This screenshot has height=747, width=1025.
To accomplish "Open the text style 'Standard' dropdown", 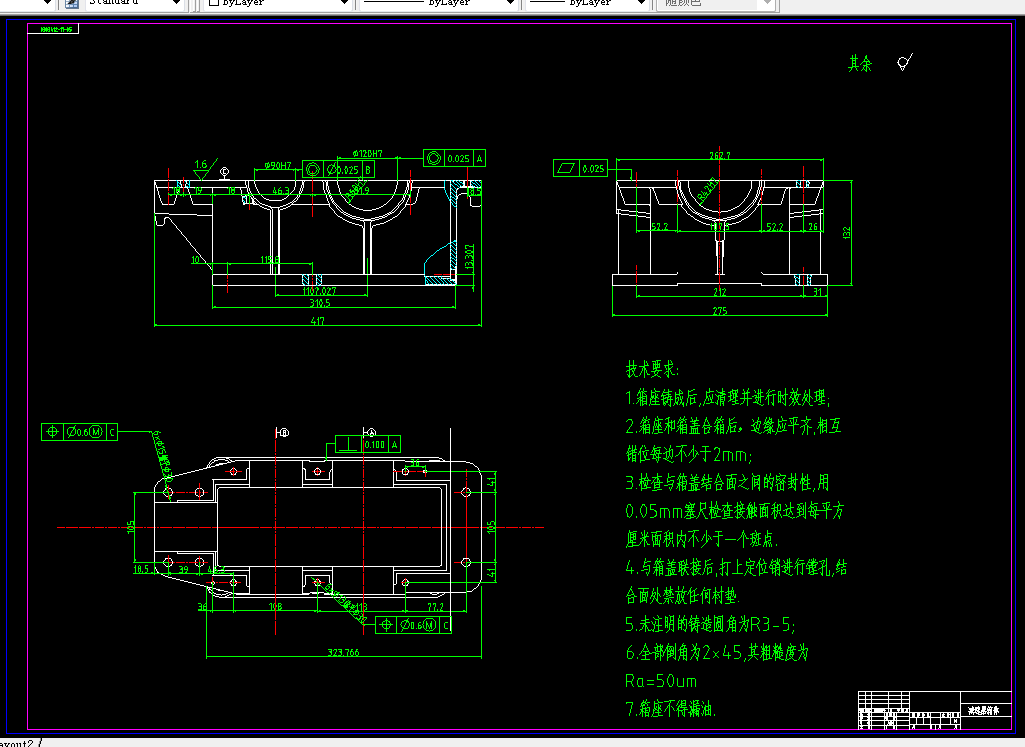I will click(175, 3).
